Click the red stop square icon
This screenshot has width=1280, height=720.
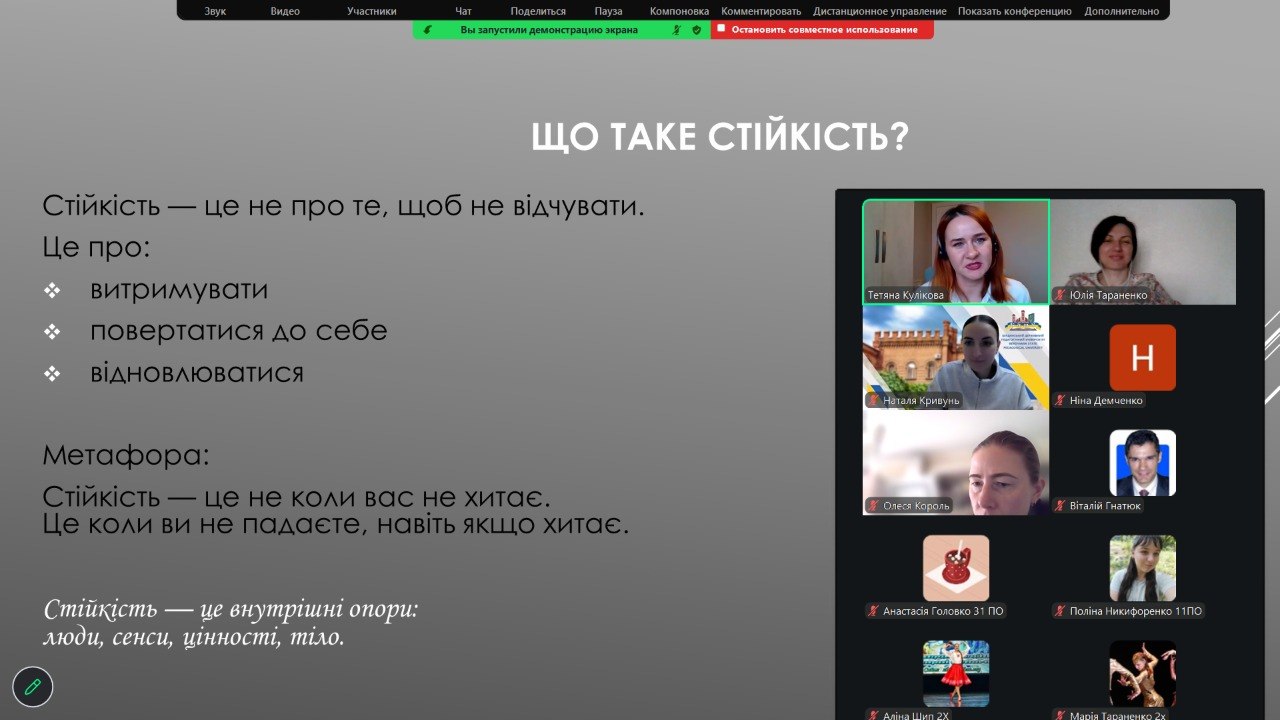[721, 30]
